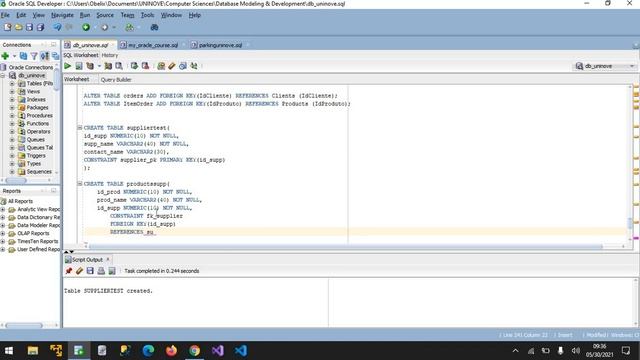This screenshot has height=360, width=640.
Task: Click the Unshared SQL Worksheet icon
Action: point(161,66)
